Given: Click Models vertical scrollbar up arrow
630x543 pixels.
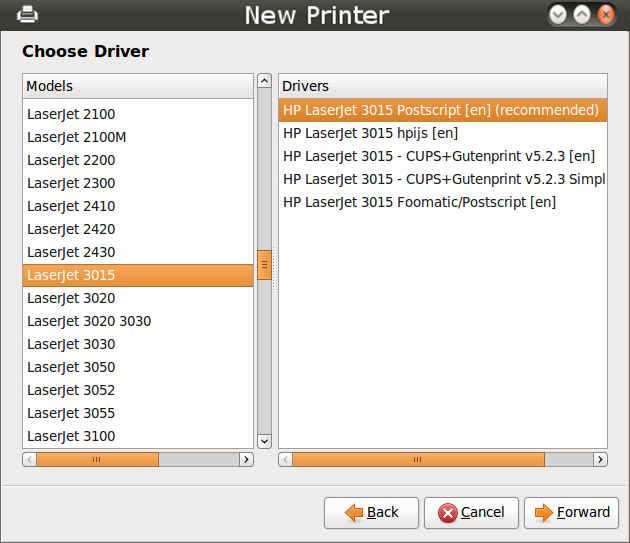Looking at the screenshot, I should [264, 81].
